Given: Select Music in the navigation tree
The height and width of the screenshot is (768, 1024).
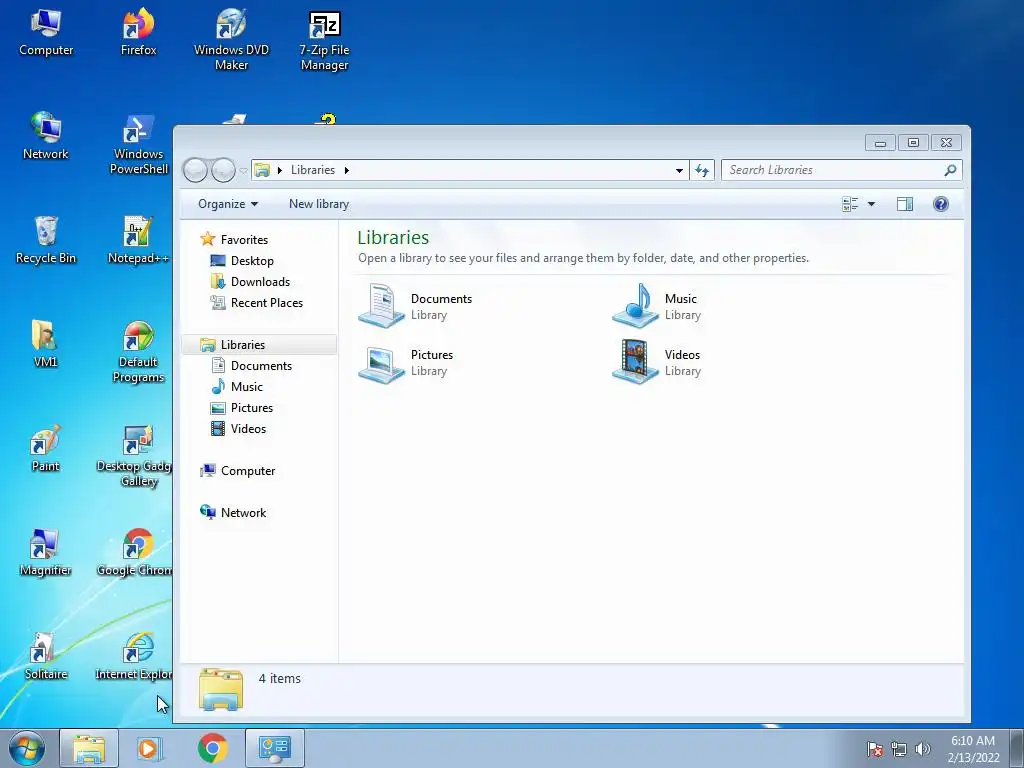Looking at the screenshot, I should tap(247, 387).
